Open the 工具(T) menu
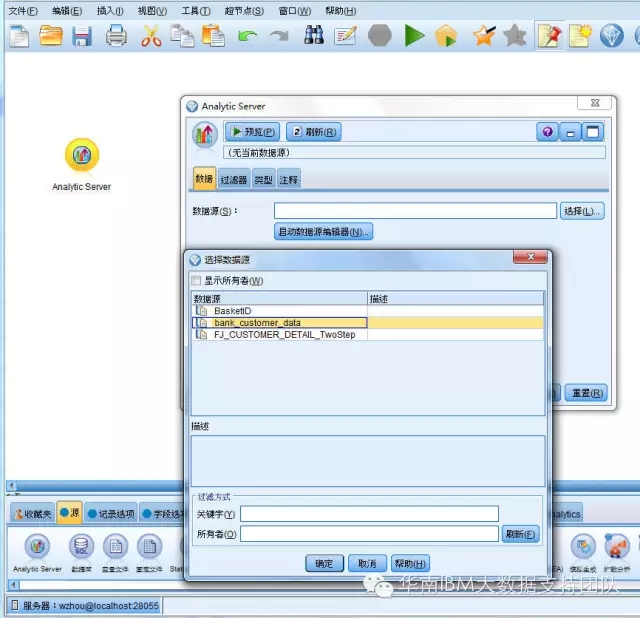The height and width of the screenshot is (618, 640). coord(196,11)
